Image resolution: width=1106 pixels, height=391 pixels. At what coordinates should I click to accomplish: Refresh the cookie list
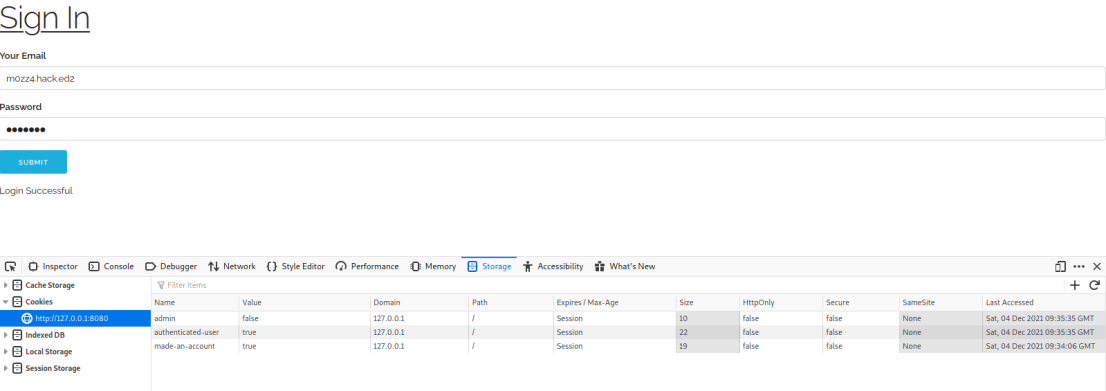click(x=1095, y=285)
